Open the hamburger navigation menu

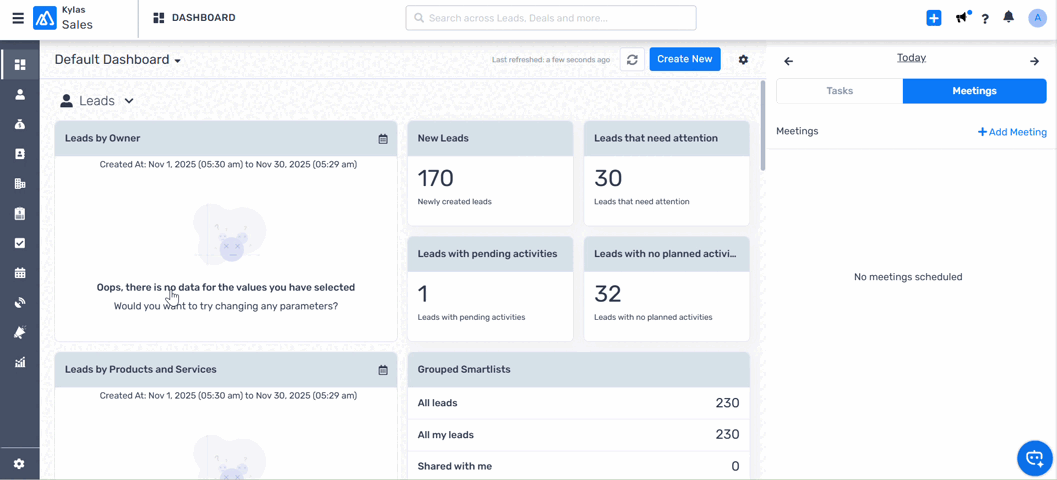pyautogui.click(x=18, y=18)
